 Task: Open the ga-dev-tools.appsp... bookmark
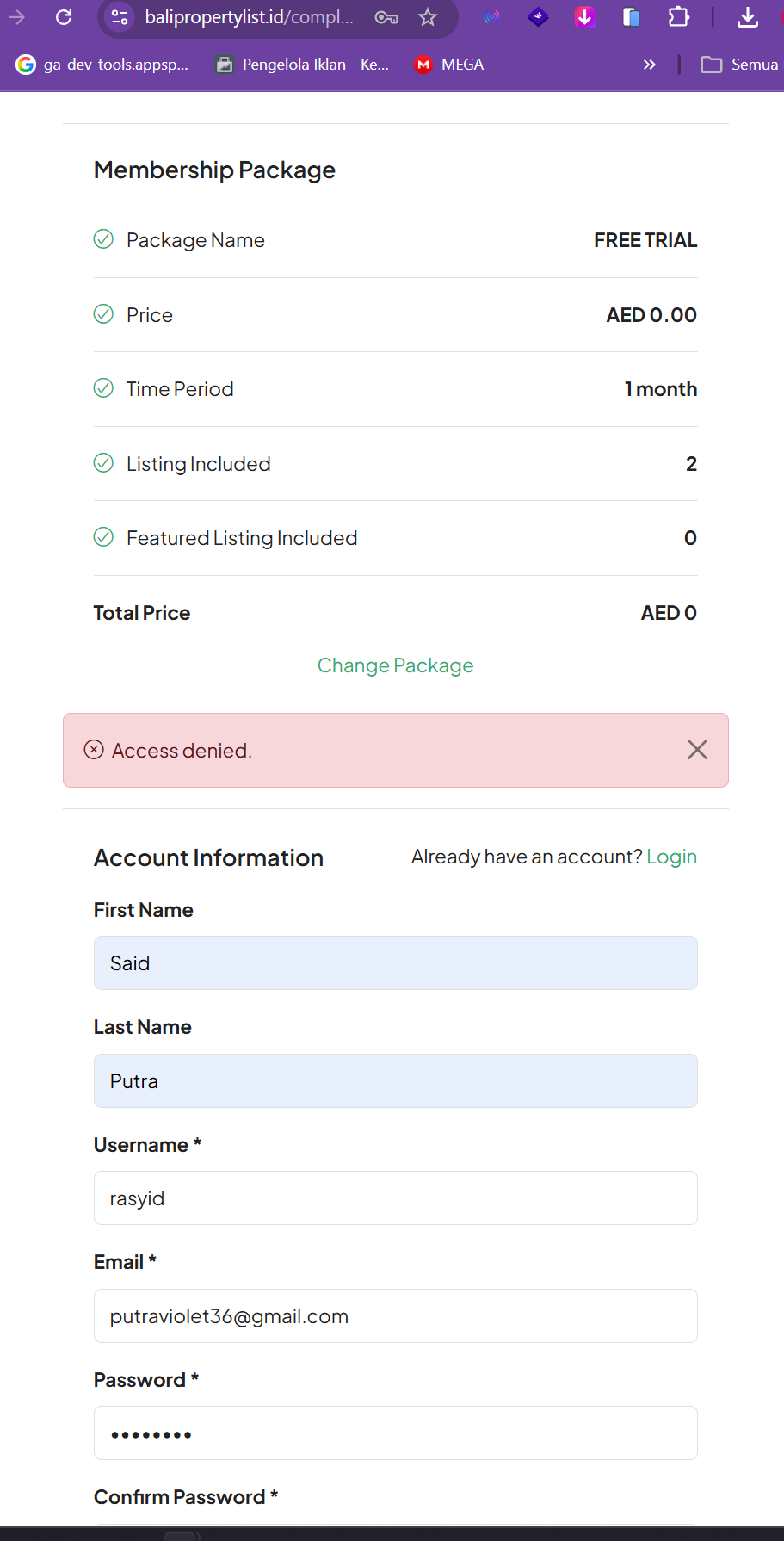pos(102,65)
